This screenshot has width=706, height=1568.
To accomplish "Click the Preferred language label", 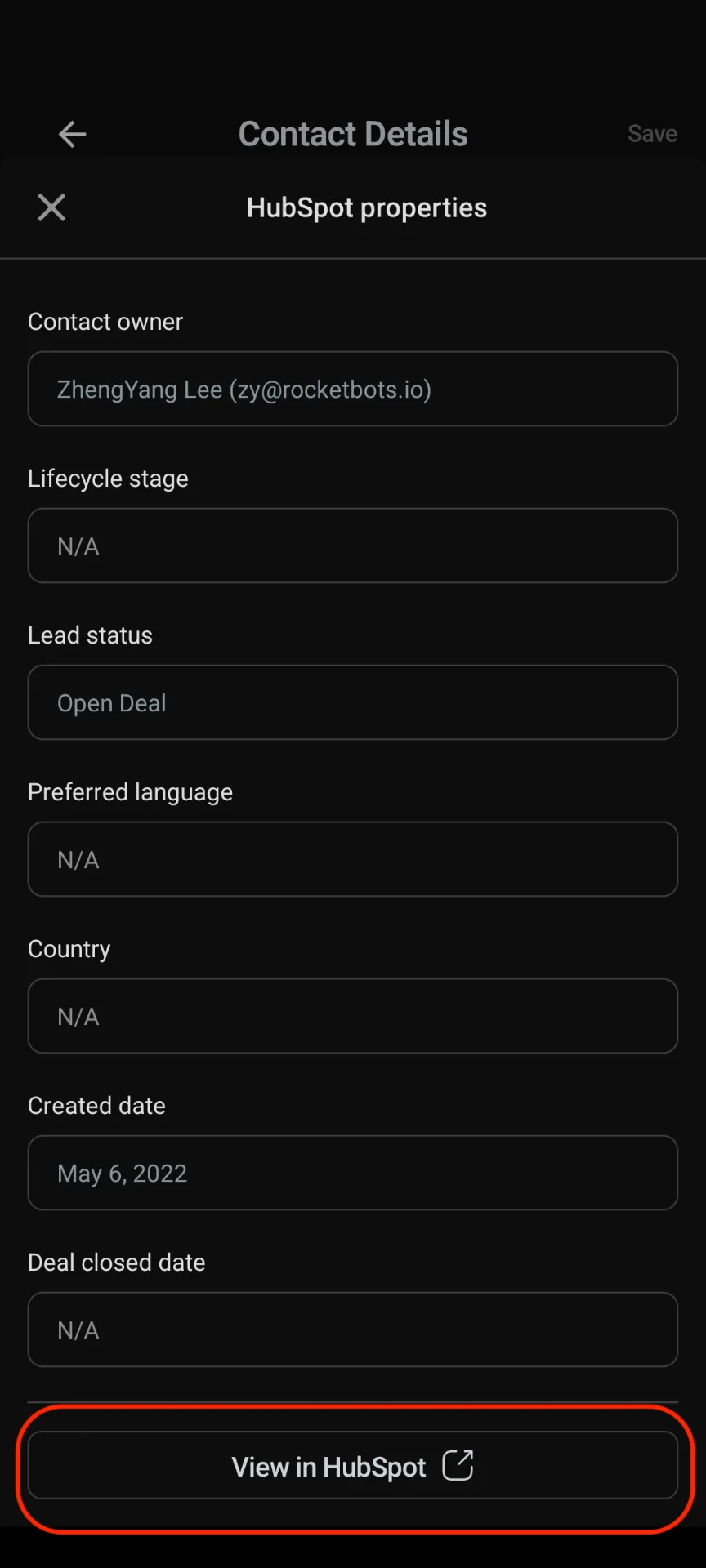I will 130,792.
